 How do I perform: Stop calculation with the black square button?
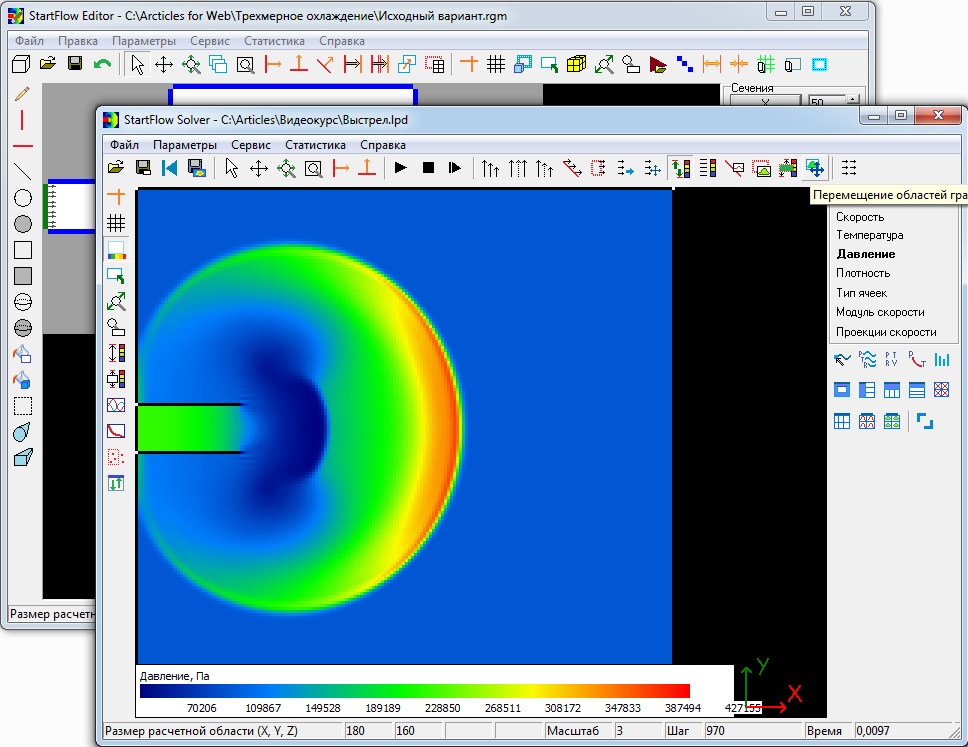428,167
